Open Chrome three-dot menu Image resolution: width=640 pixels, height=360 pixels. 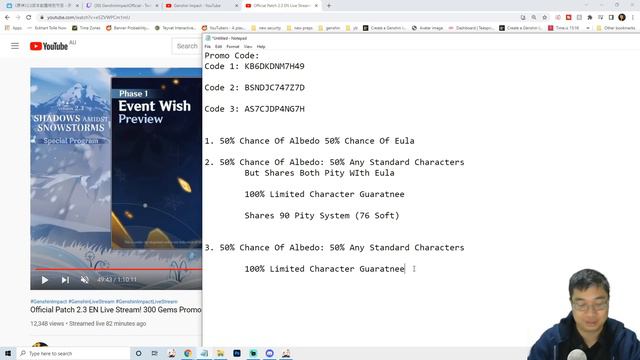pos(633,18)
